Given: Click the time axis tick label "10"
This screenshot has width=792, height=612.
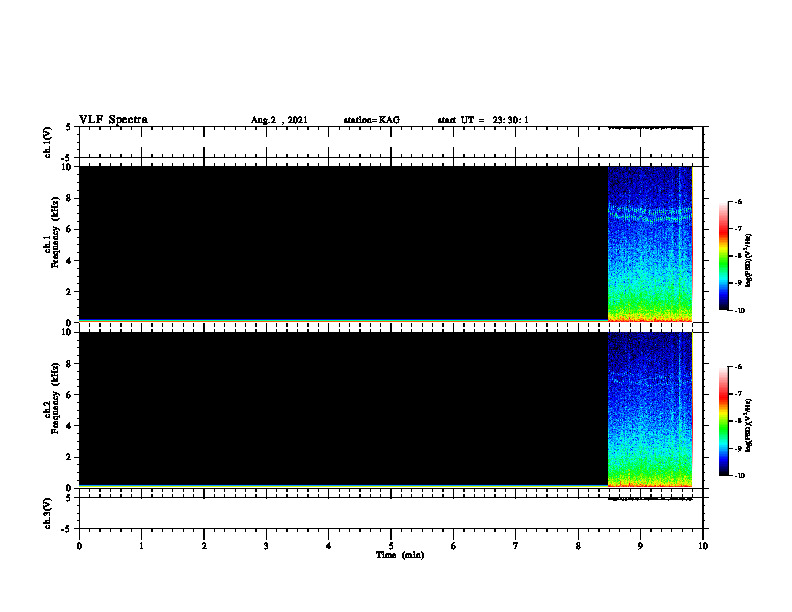Looking at the screenshot, I should 703,546.
